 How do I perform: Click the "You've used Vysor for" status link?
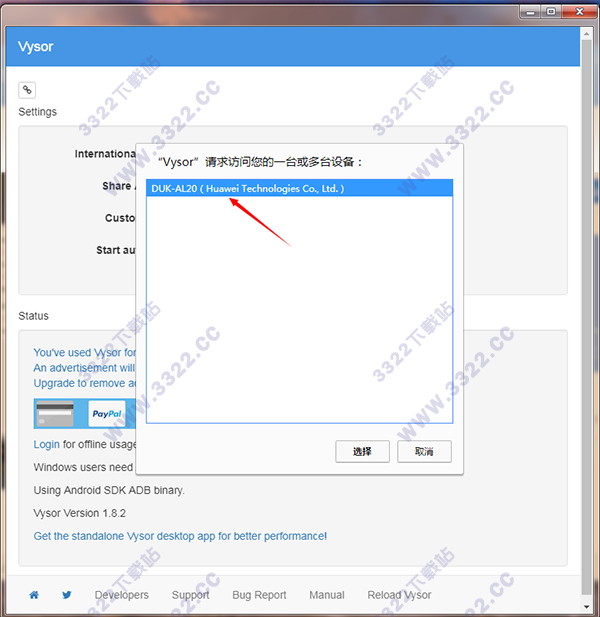85,352
